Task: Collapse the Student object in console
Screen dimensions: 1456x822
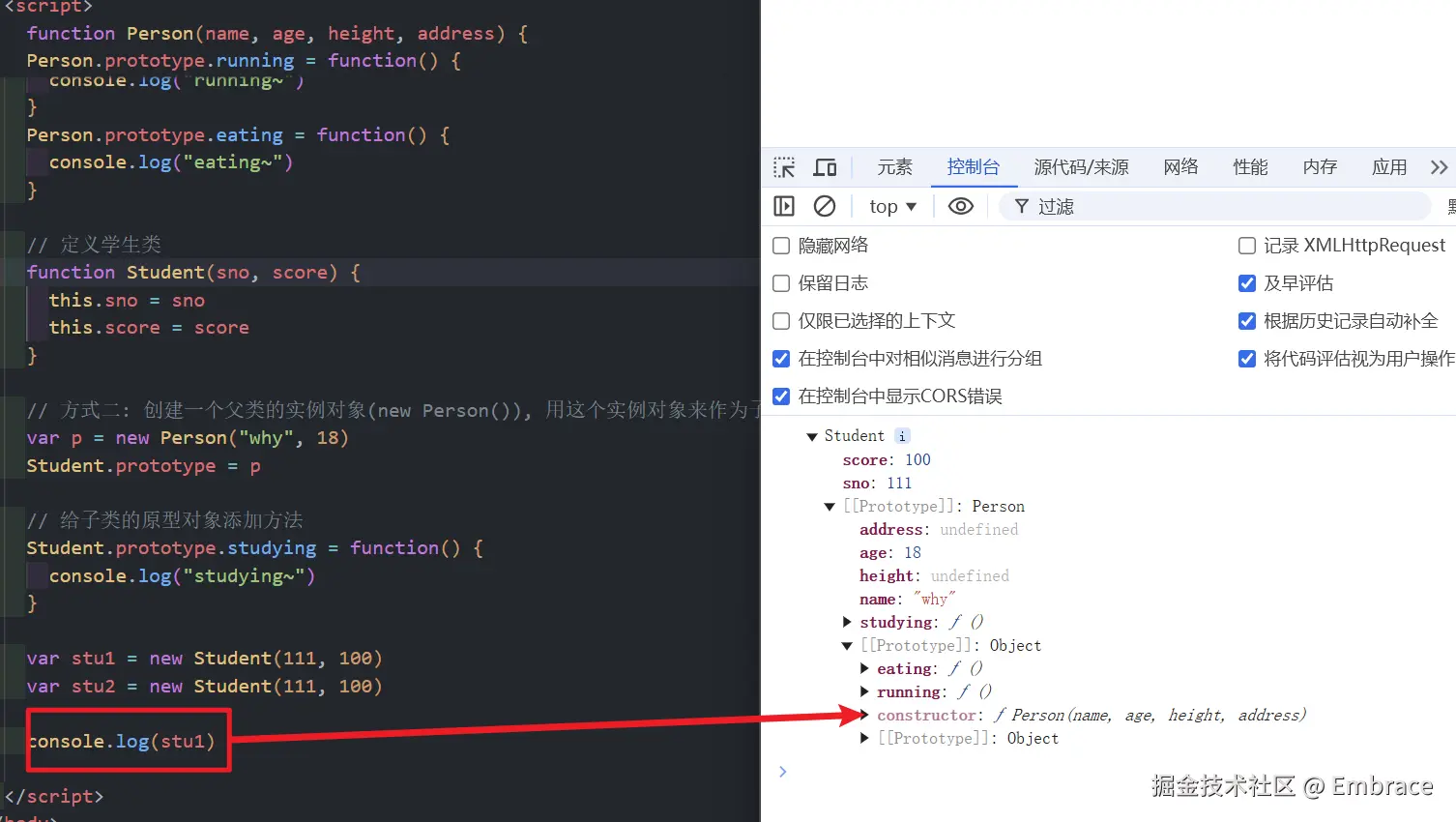Action: point(812,437)
